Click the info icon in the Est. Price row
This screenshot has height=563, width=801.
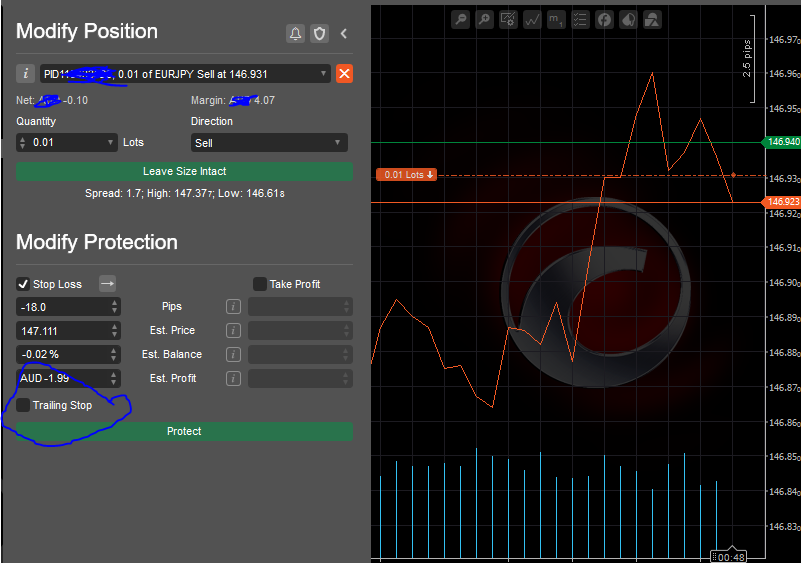pos(233,331)
